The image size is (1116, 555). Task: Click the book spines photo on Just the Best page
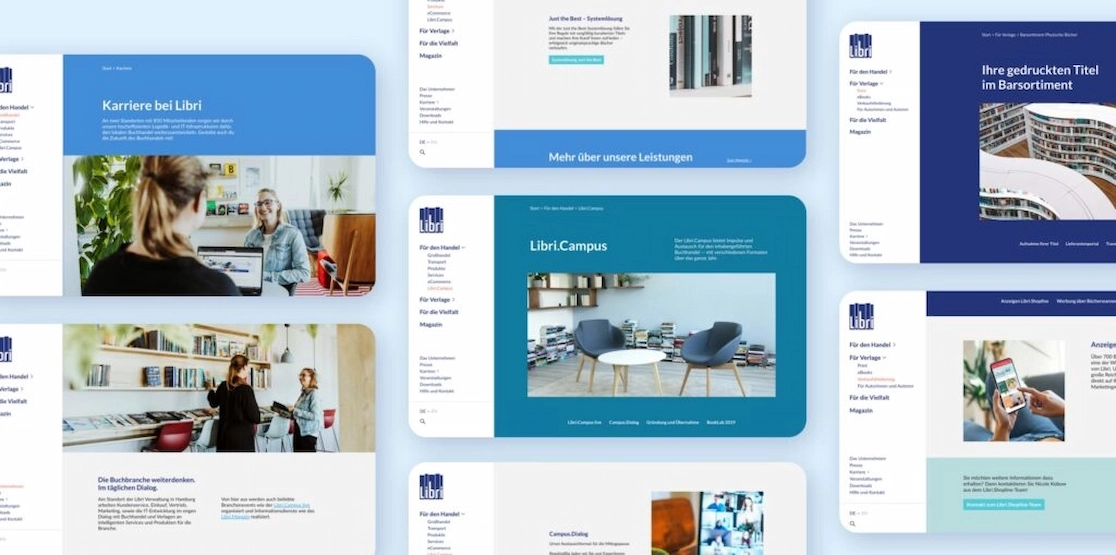coord(710,56)
